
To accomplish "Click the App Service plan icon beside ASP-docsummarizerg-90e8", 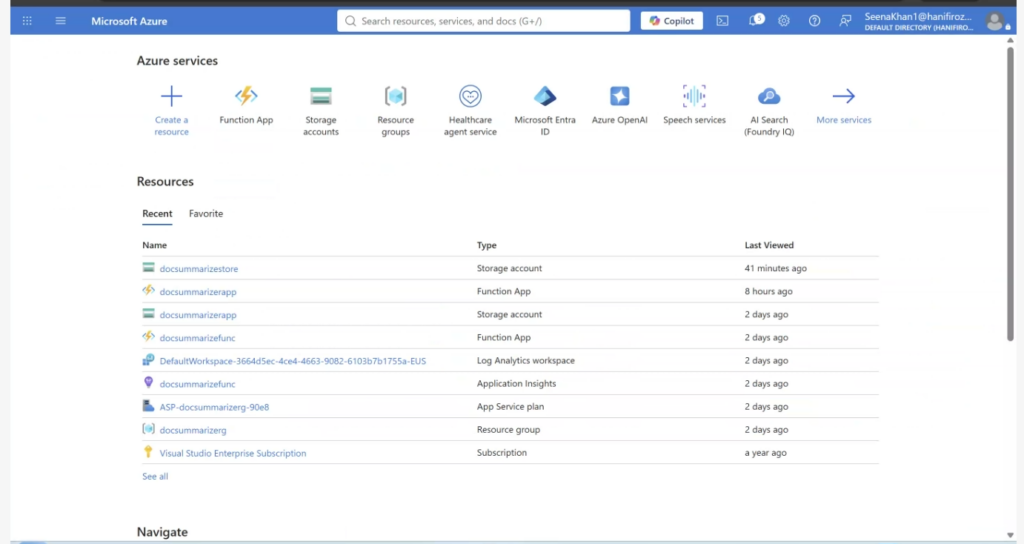I will [x=149, y=406].
